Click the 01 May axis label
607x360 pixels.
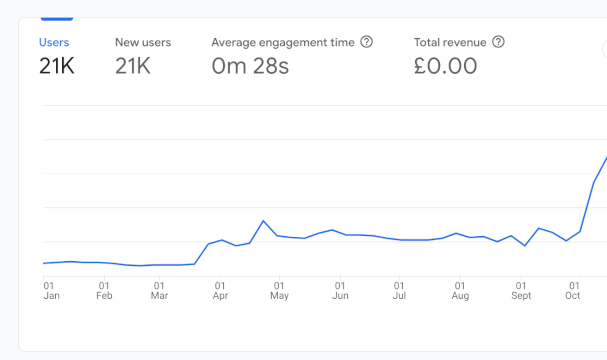point(279,291)
